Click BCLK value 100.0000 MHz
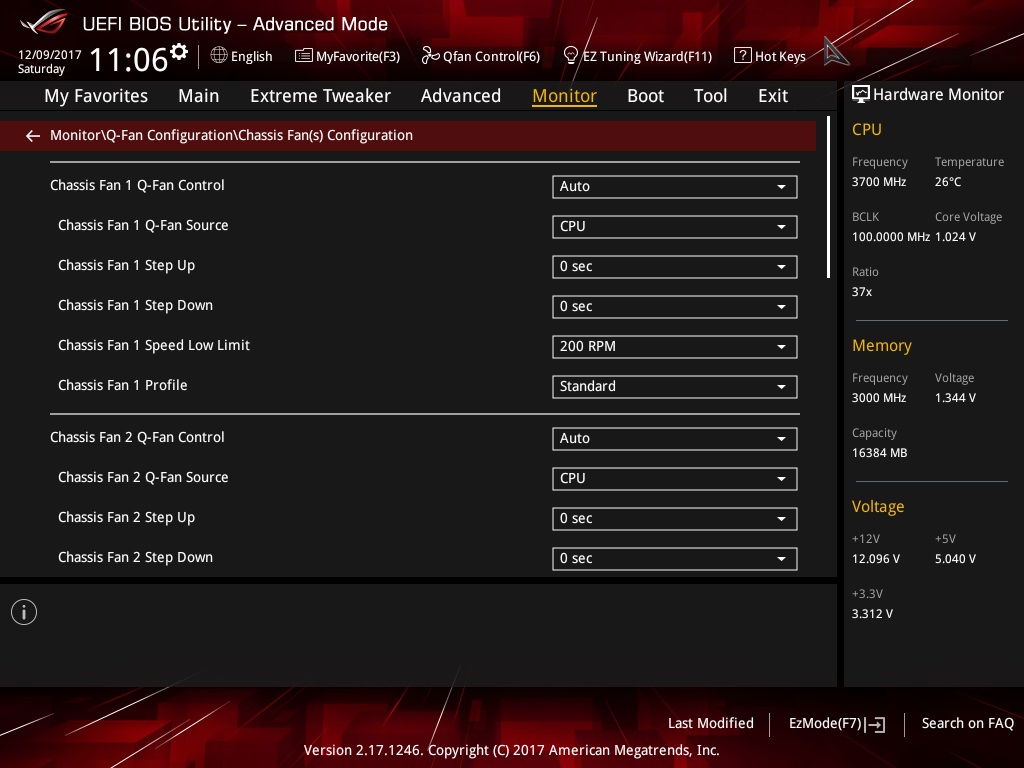This screenshot has width=1024, height=768. 890,236
